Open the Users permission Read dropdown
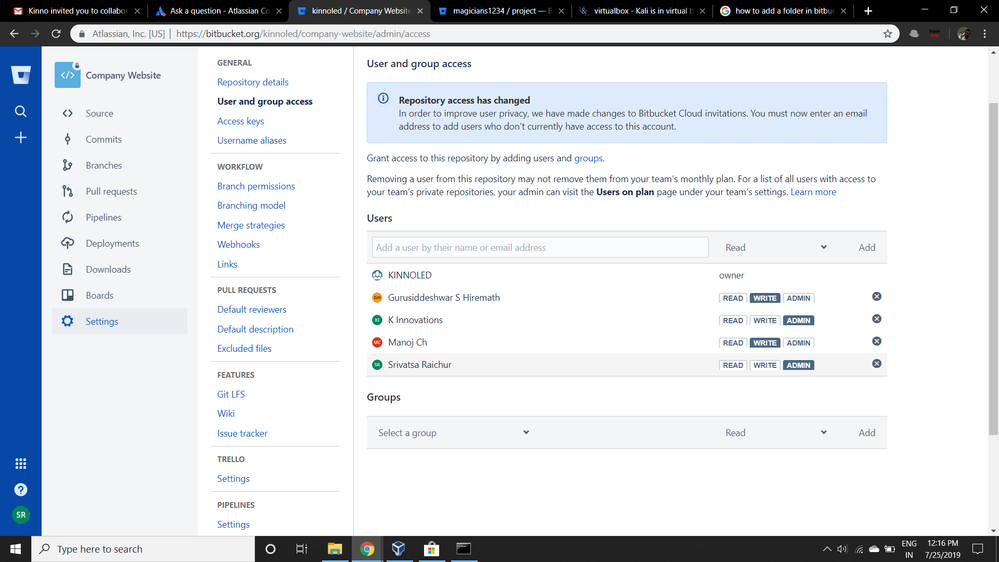The image size is (999, 562). click(x=775, y=247)
